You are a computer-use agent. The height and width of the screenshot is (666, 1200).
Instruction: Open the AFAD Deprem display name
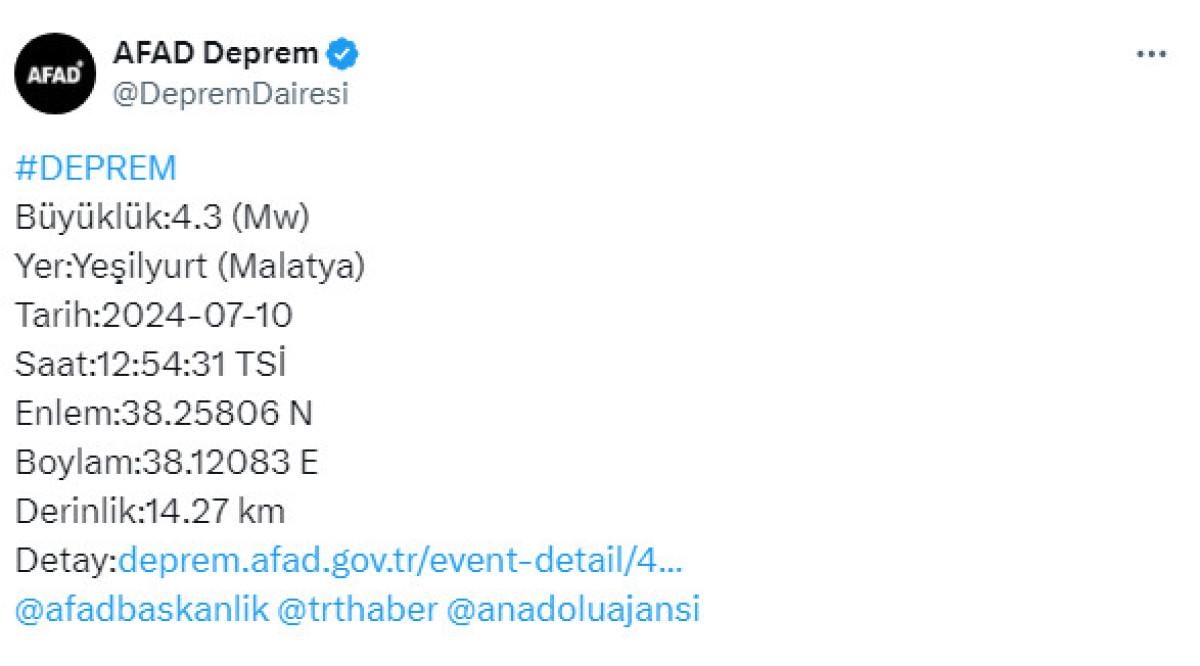tap(216, 52)
